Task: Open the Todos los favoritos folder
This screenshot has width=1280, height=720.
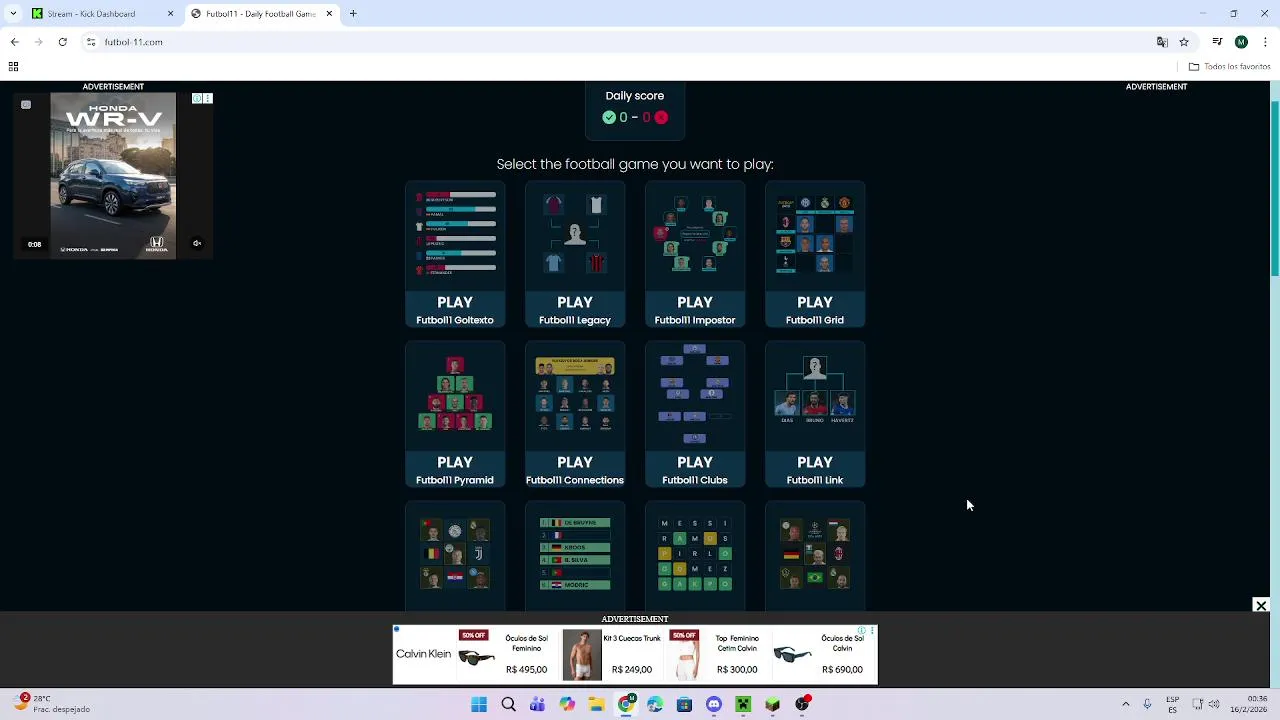Action: click(x=1229, y=67)
